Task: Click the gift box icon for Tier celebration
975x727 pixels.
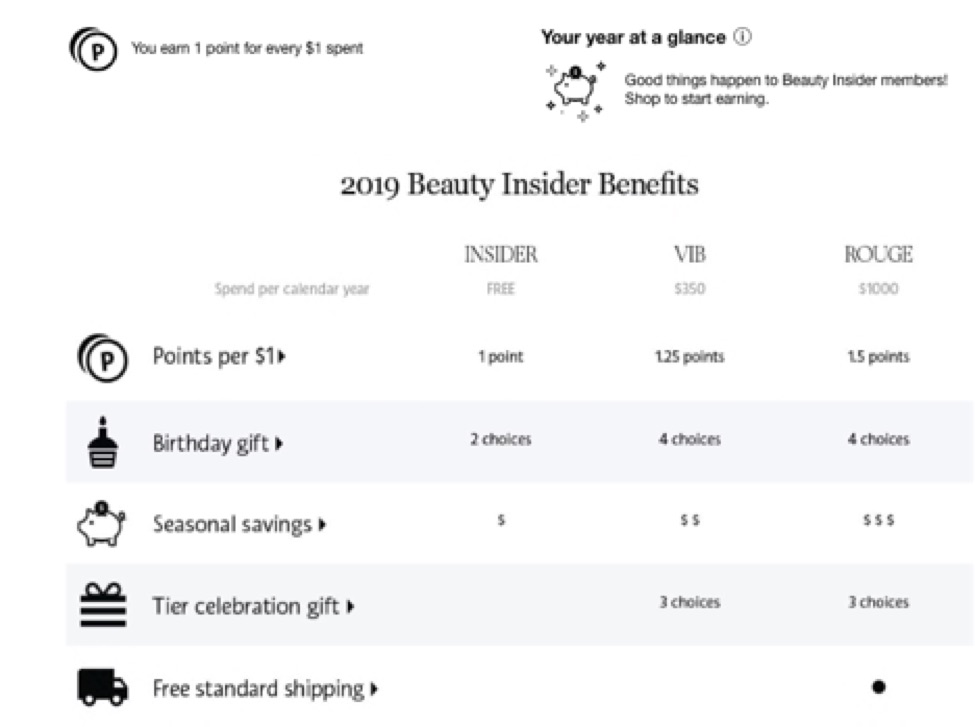Action: pos(103,604)
